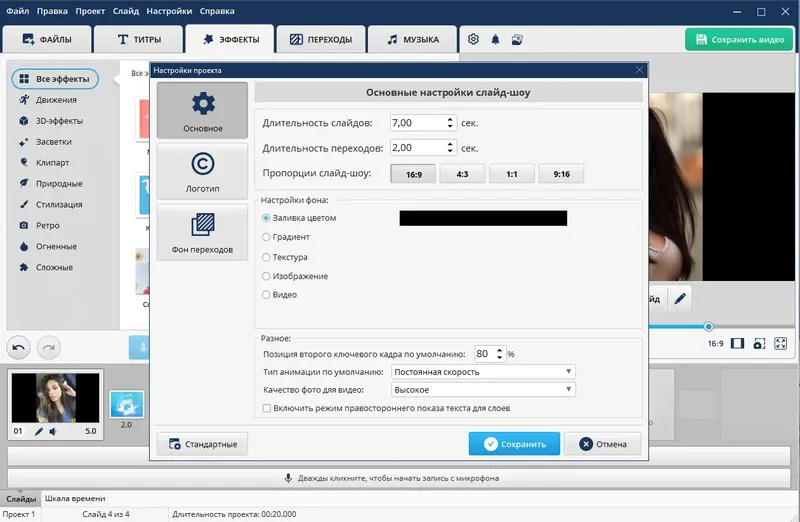Select Градиент background option
This screenshot has width=800, height=522.
coord(266,237)
